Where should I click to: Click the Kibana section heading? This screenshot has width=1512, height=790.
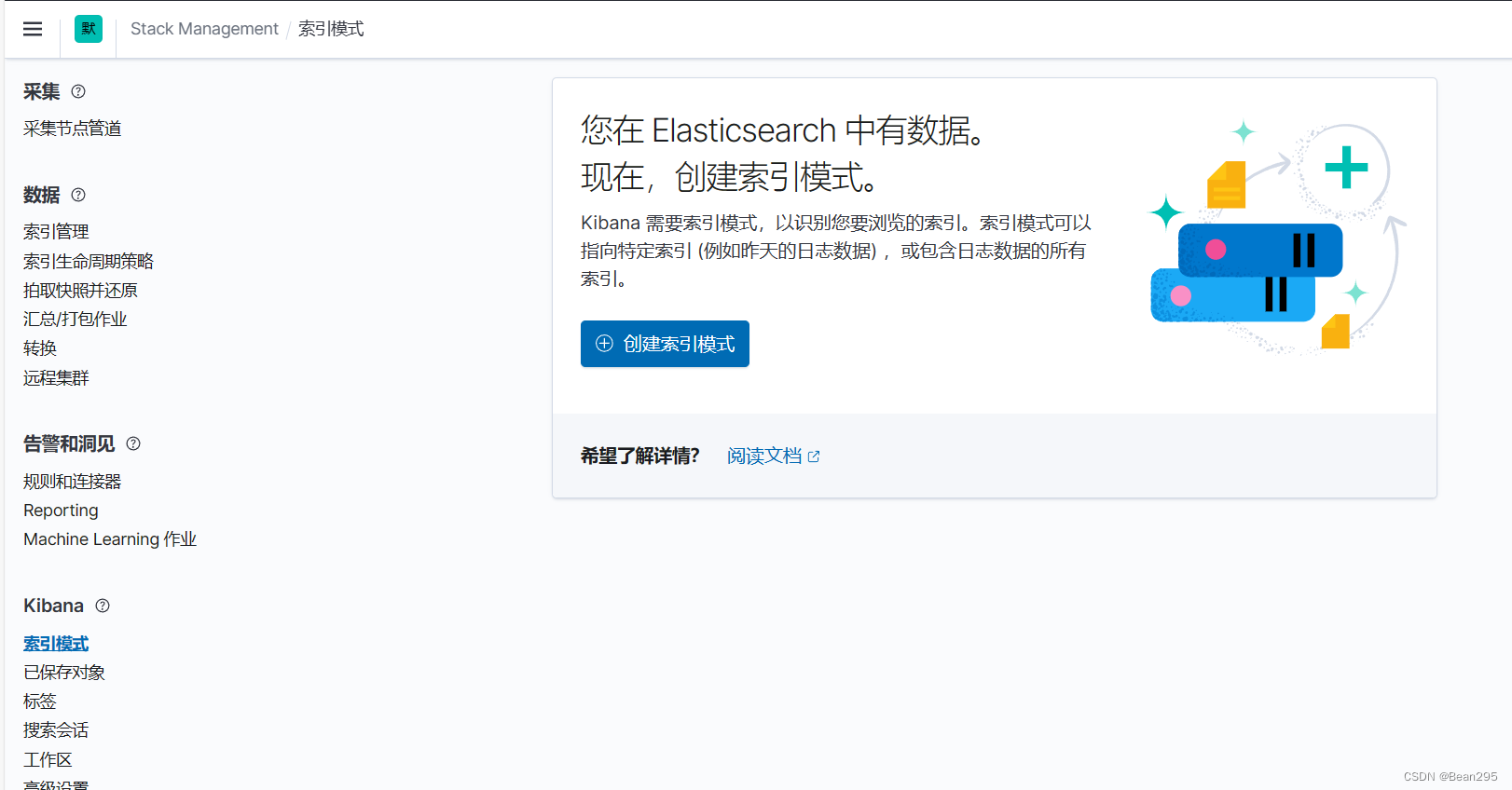(53, 606)
